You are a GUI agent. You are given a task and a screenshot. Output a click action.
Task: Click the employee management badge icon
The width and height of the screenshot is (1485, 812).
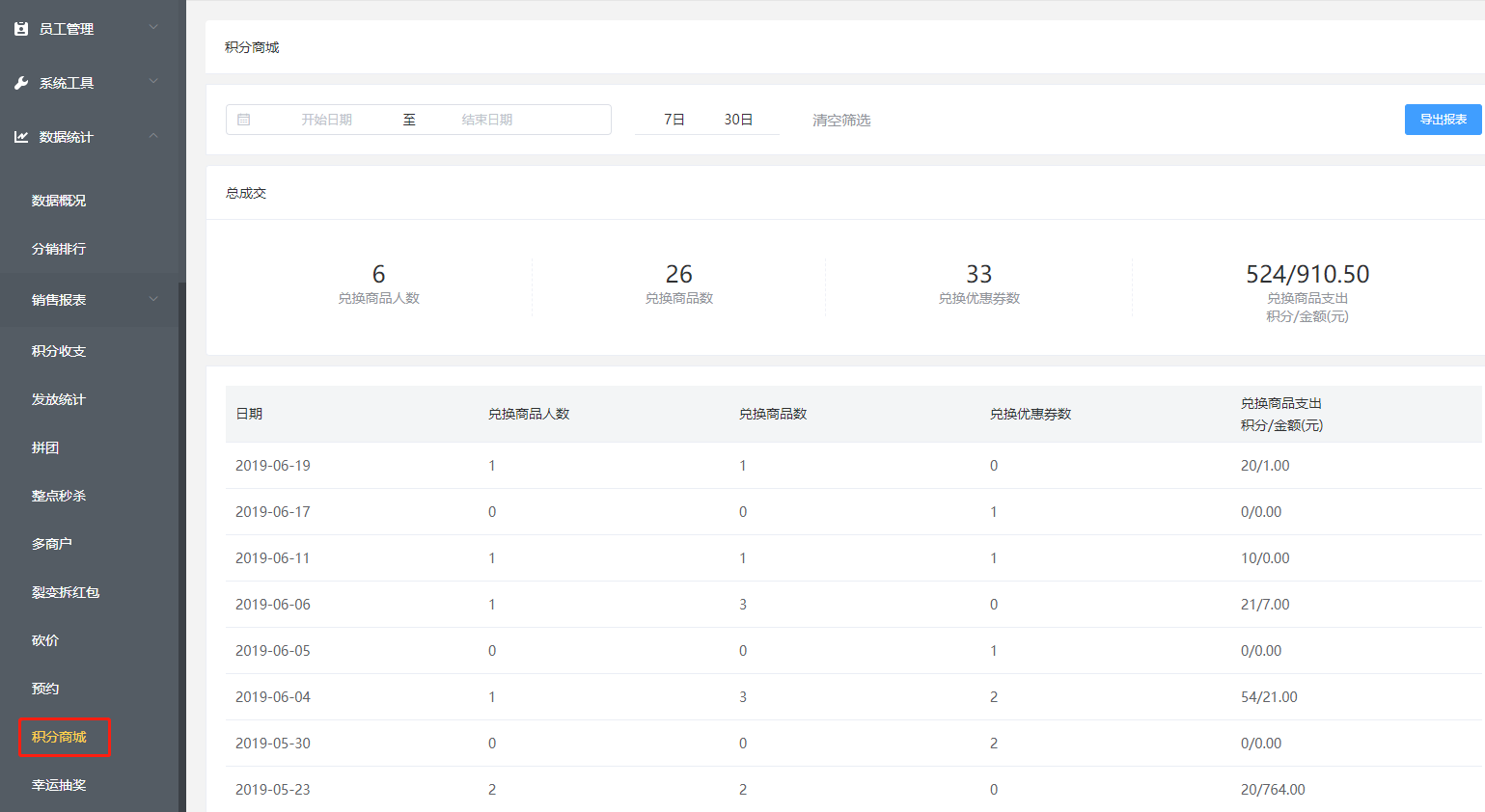[x=21, y=29]
